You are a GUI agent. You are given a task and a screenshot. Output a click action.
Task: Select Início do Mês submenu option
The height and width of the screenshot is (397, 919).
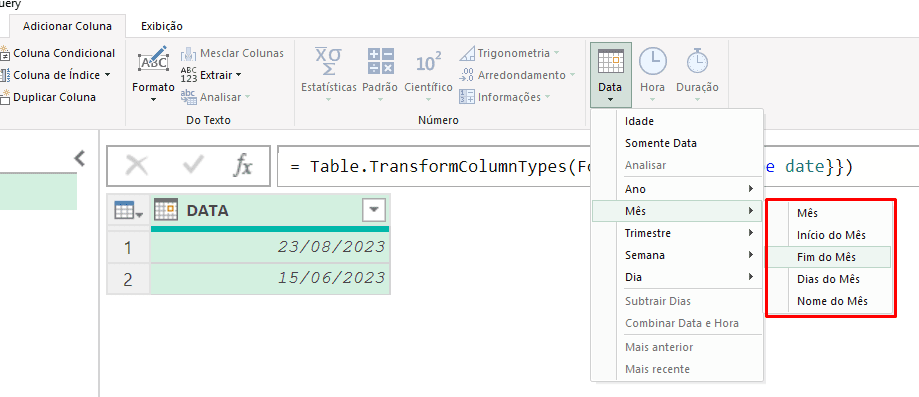[830, 235]
